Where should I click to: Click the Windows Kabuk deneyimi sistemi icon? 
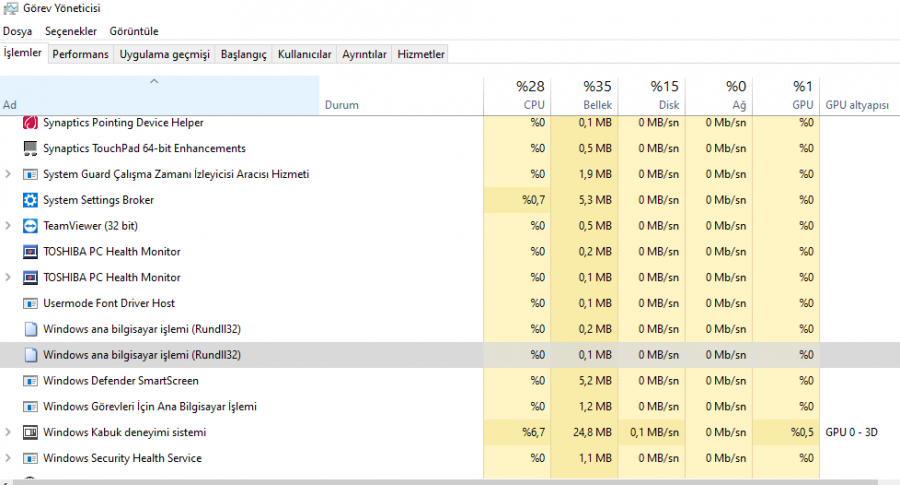30,432
